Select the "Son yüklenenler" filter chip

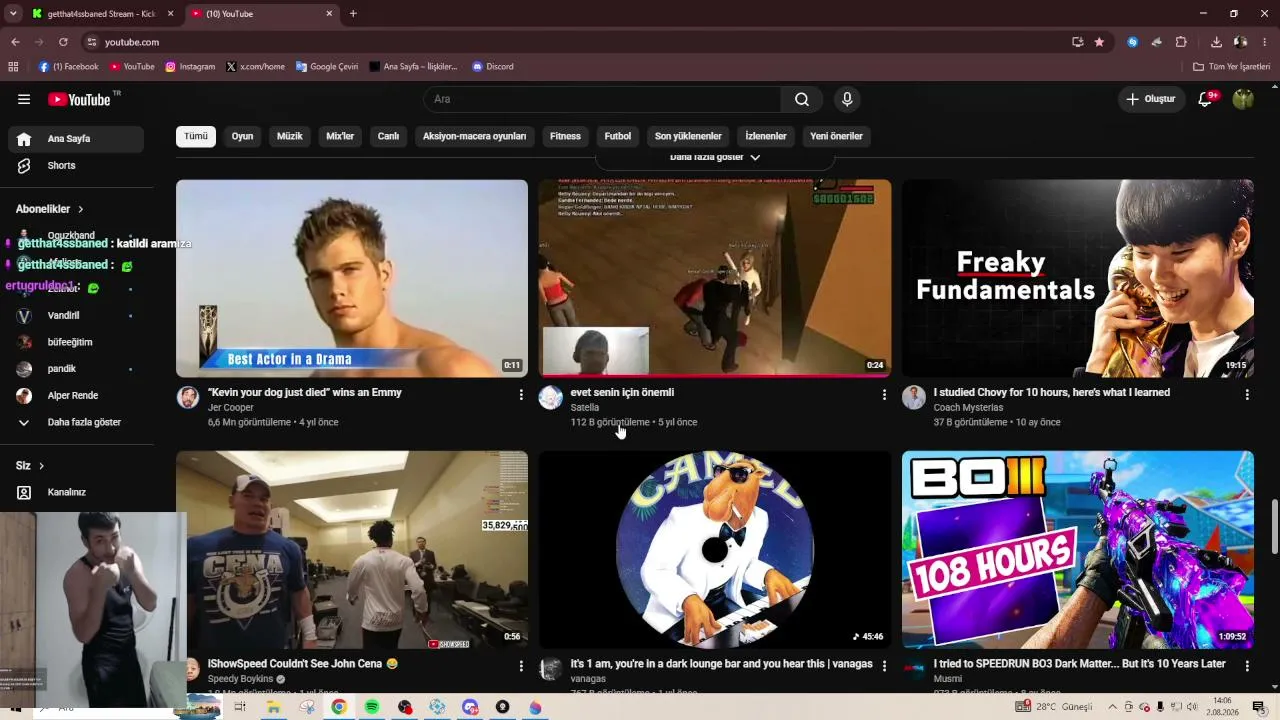(x=688, y=136)
